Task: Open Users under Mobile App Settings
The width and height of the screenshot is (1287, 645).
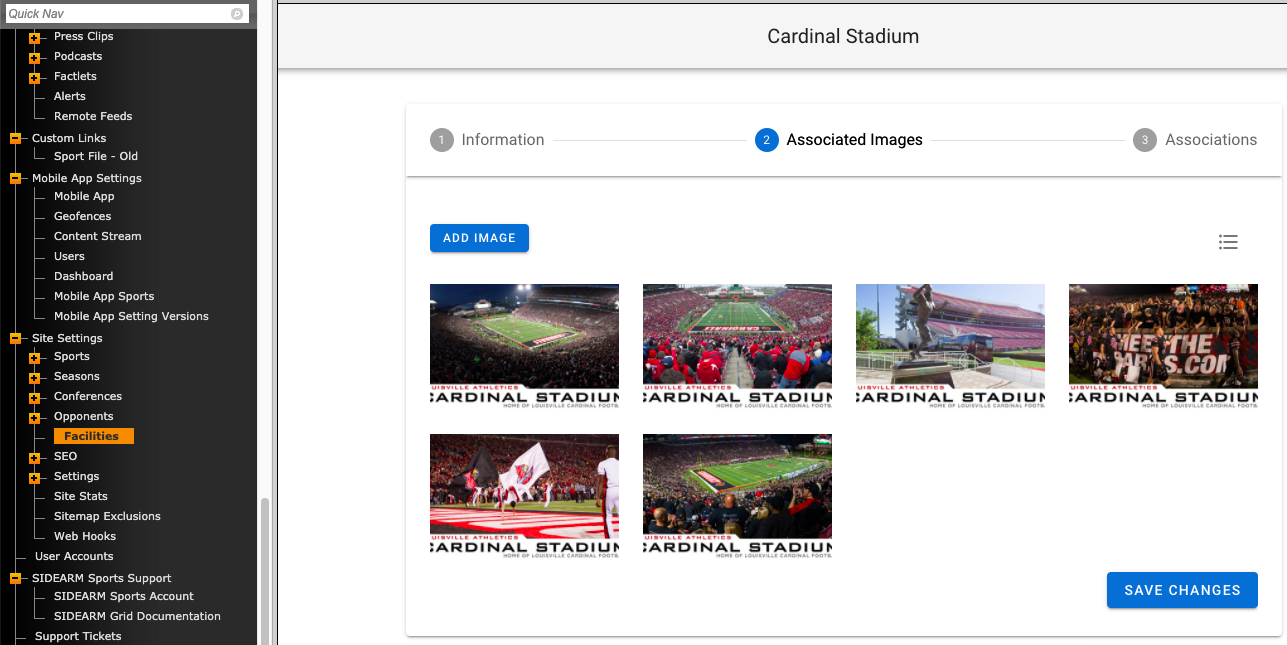Action: (69, 256)
